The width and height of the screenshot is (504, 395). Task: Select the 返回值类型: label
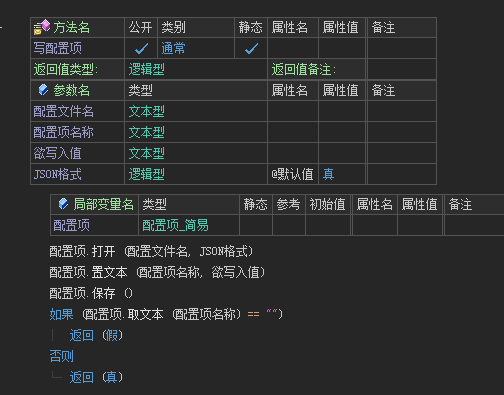point(66,69)
